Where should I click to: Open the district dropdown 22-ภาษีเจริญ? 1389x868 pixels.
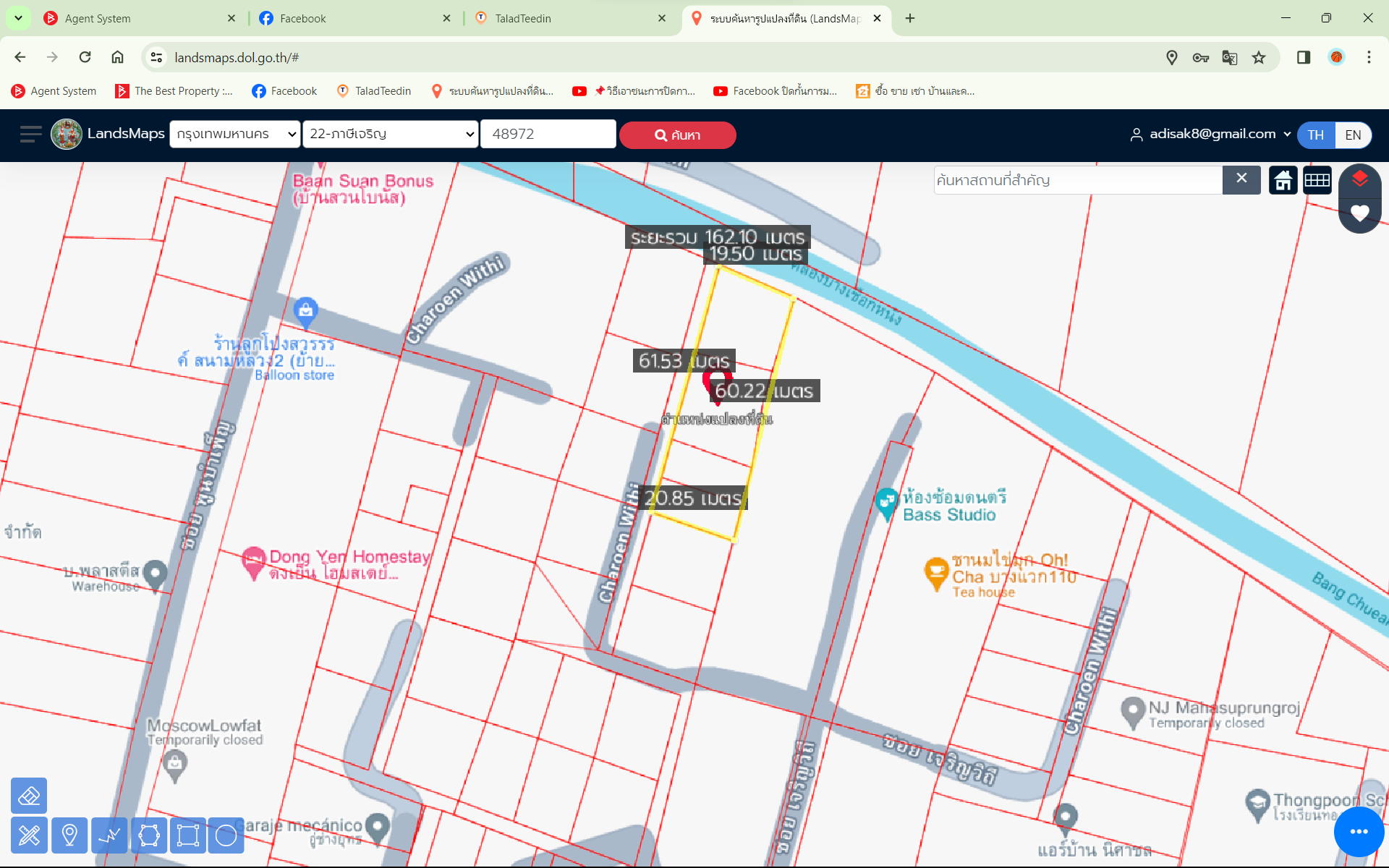391,135
